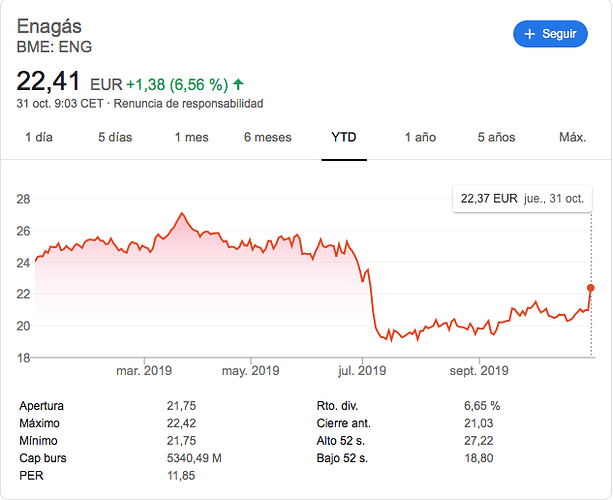Click the jul. 2019 axis marker
613x500 pixels.
362,370
